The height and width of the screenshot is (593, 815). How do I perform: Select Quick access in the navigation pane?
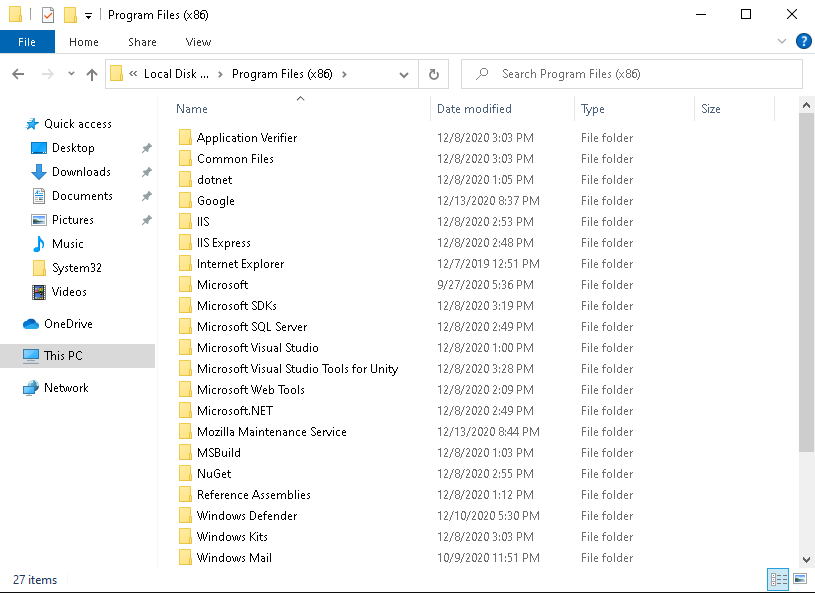(x=77, y=124)
